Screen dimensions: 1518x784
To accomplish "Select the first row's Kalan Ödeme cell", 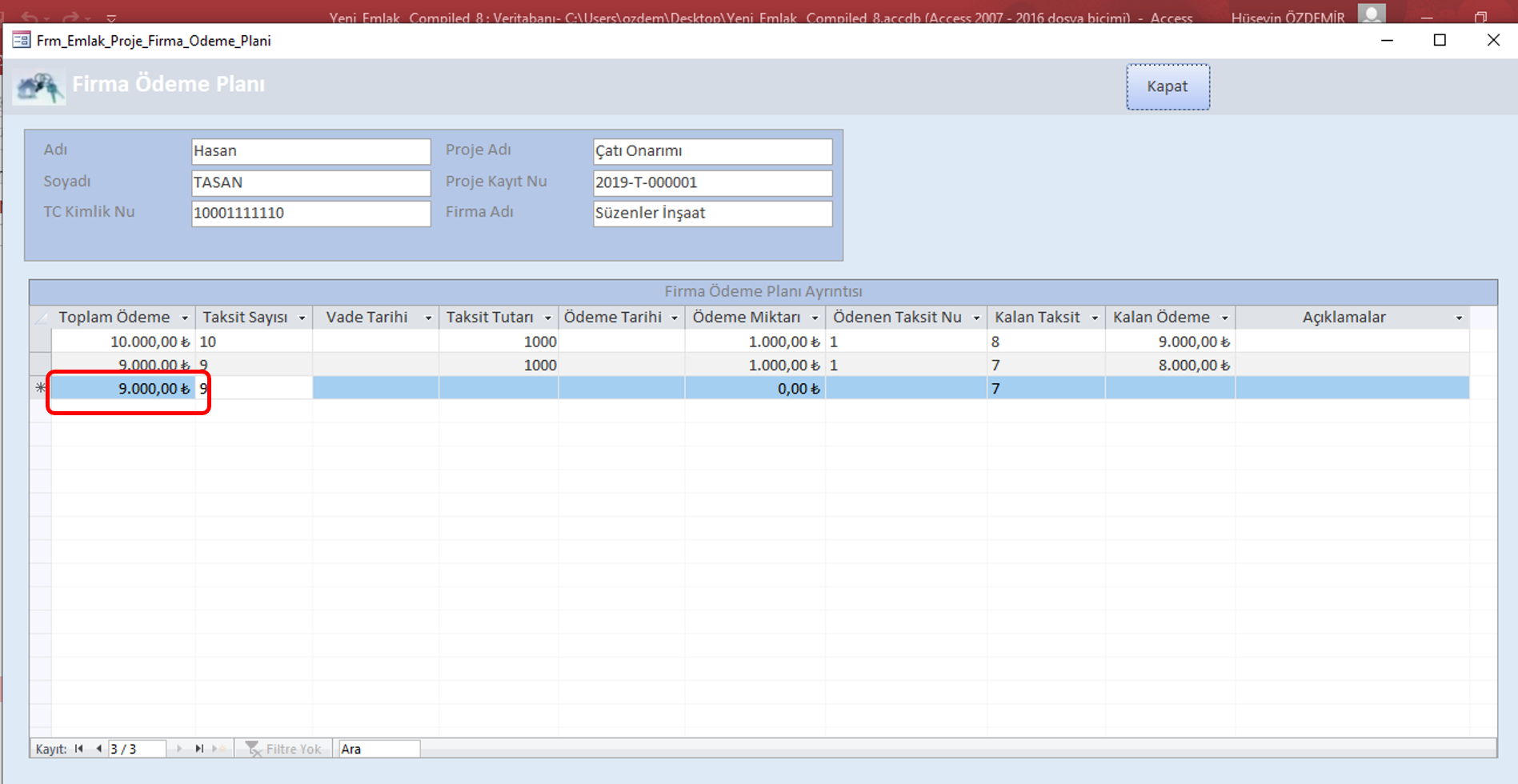I will pos(1169,342).
